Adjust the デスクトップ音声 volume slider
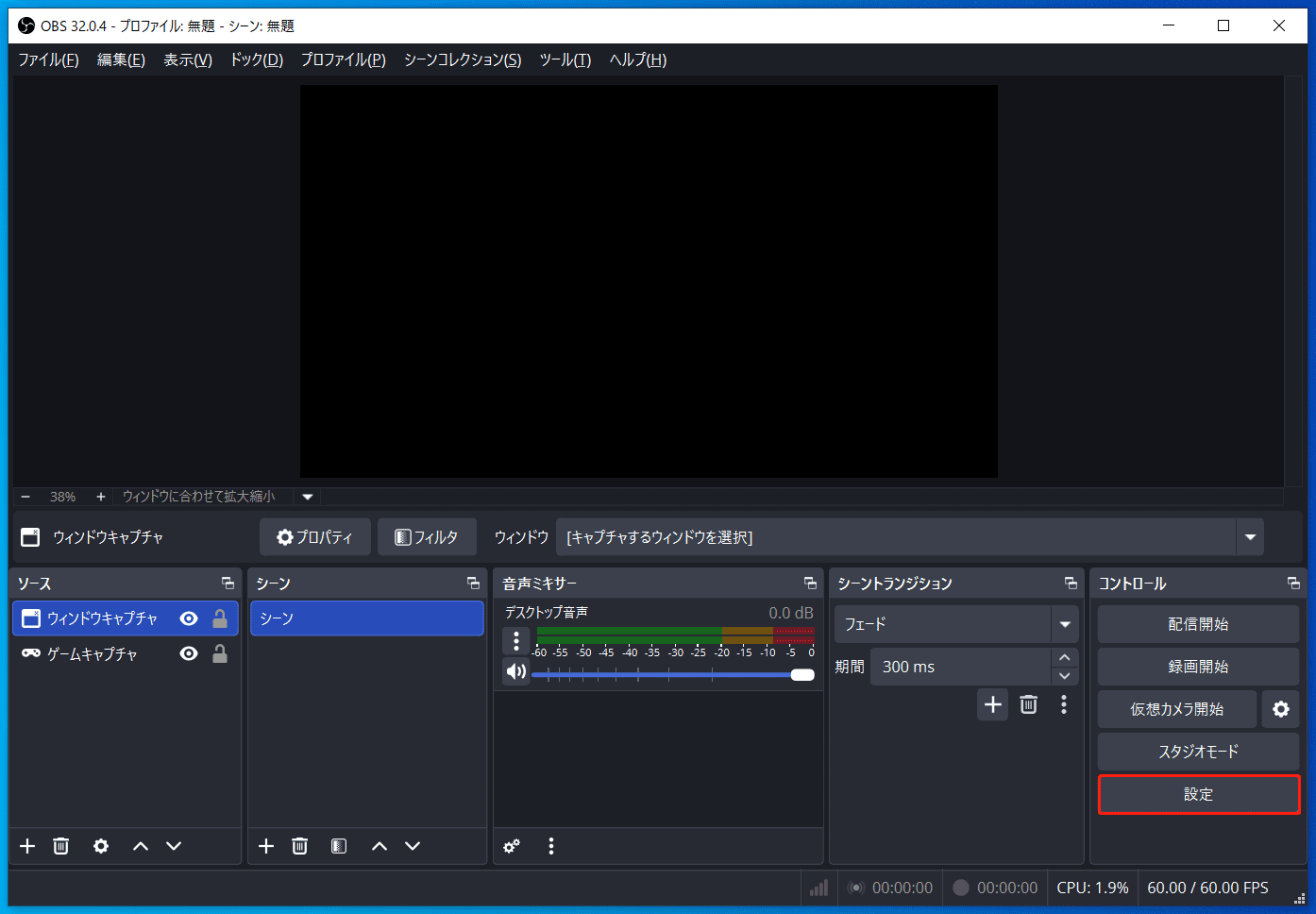This screenshot has height=914, width=1316. pos(672,674)
